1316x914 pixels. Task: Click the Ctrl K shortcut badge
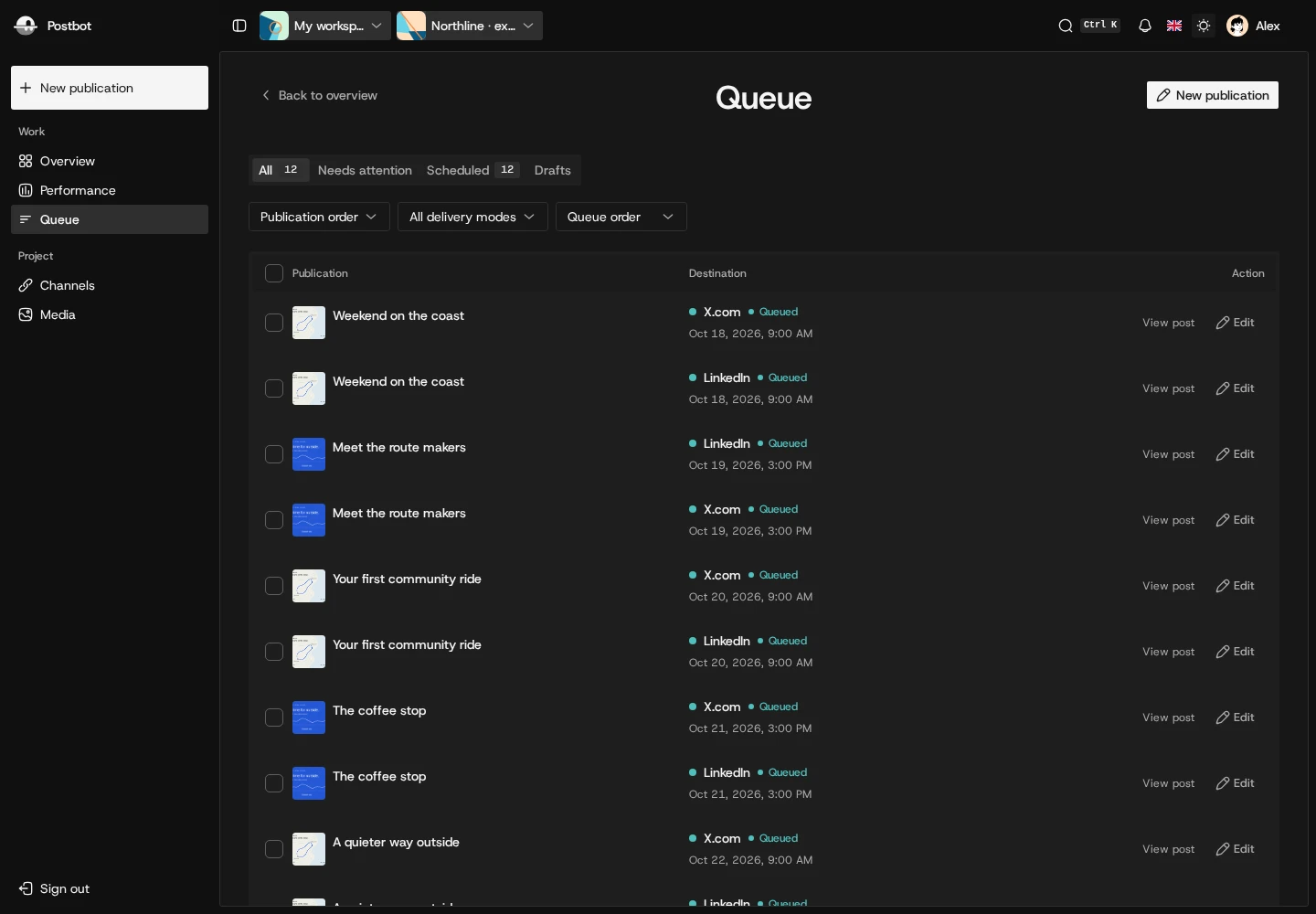[x=1100, y=26]
